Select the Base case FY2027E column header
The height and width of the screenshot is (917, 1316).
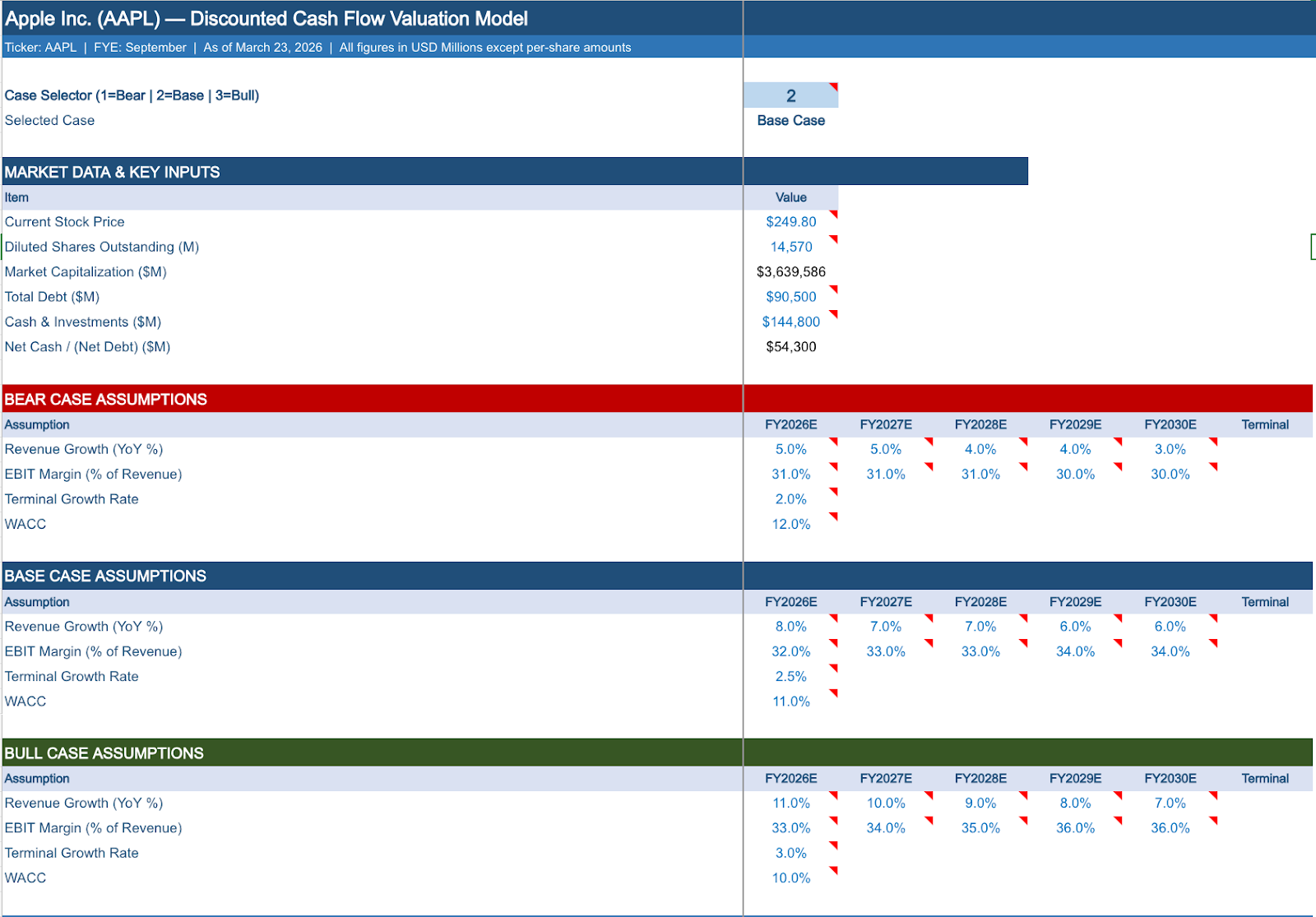pos(886,602)
